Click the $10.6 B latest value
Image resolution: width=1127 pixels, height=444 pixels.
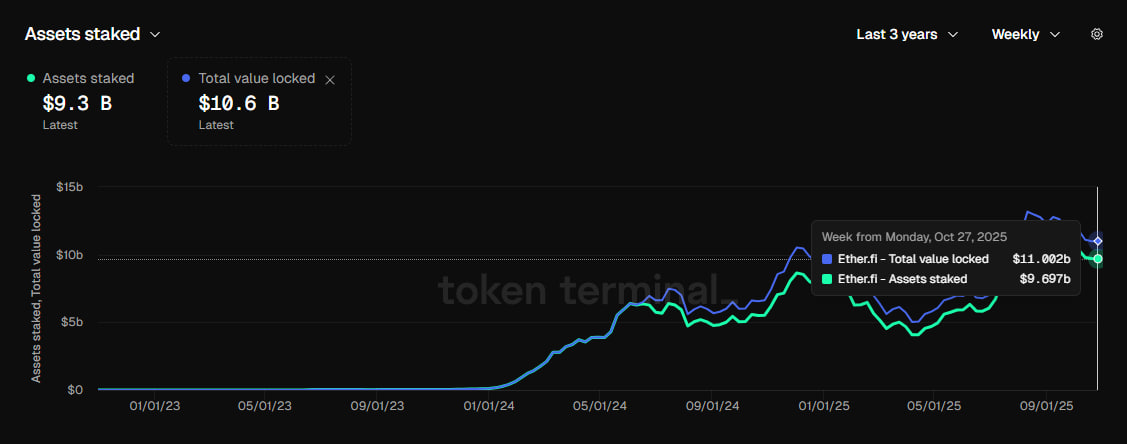(x=238, y=102)
